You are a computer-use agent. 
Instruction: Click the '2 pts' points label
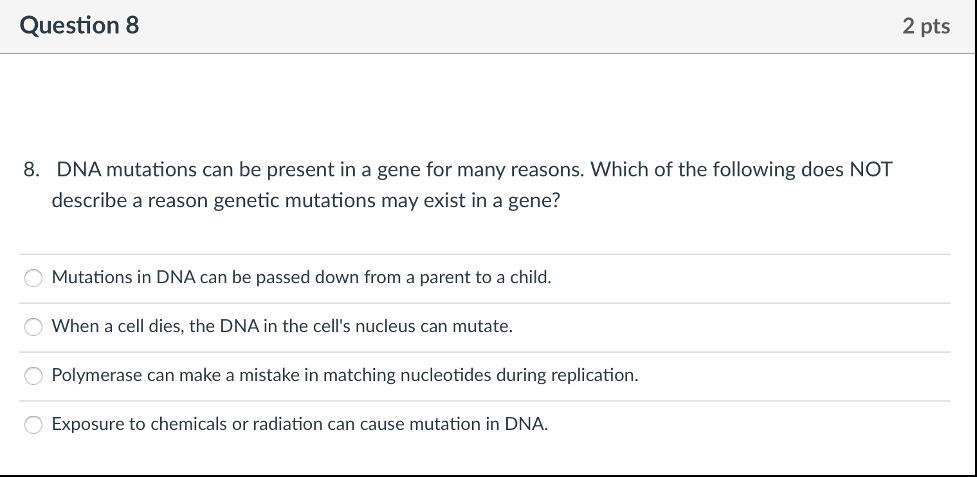(925, 26)
